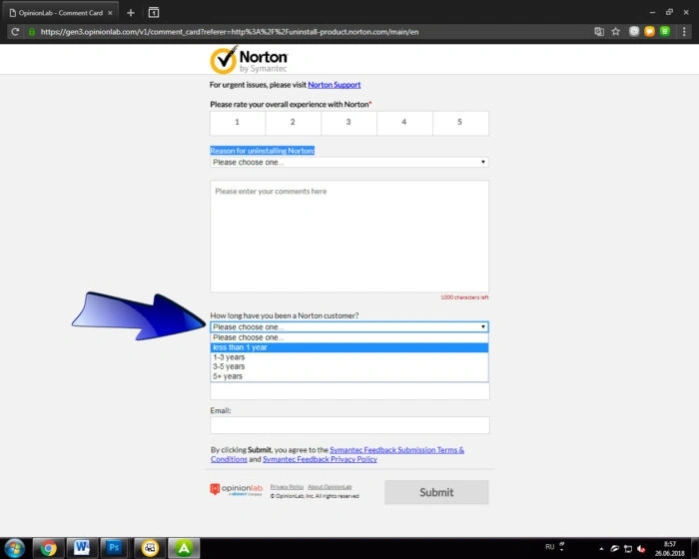Click the translate page icon in address bar
This screenshot has width=699, height=559.
point(599,32)
